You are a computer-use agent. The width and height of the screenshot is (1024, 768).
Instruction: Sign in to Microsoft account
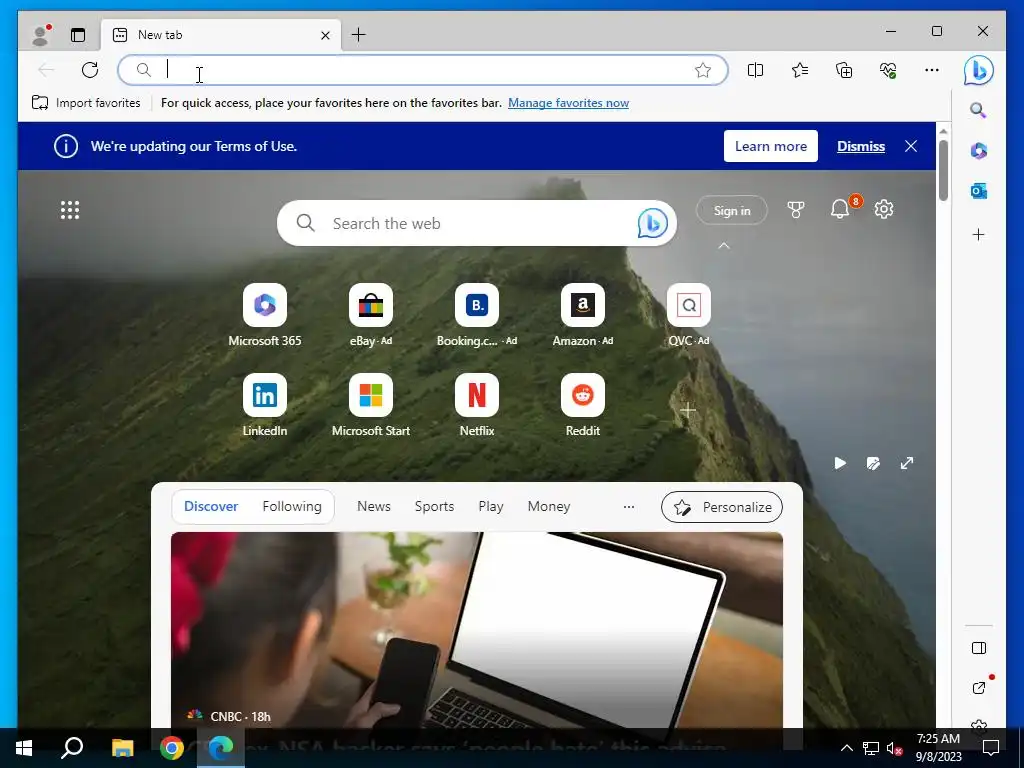point(732,210)
